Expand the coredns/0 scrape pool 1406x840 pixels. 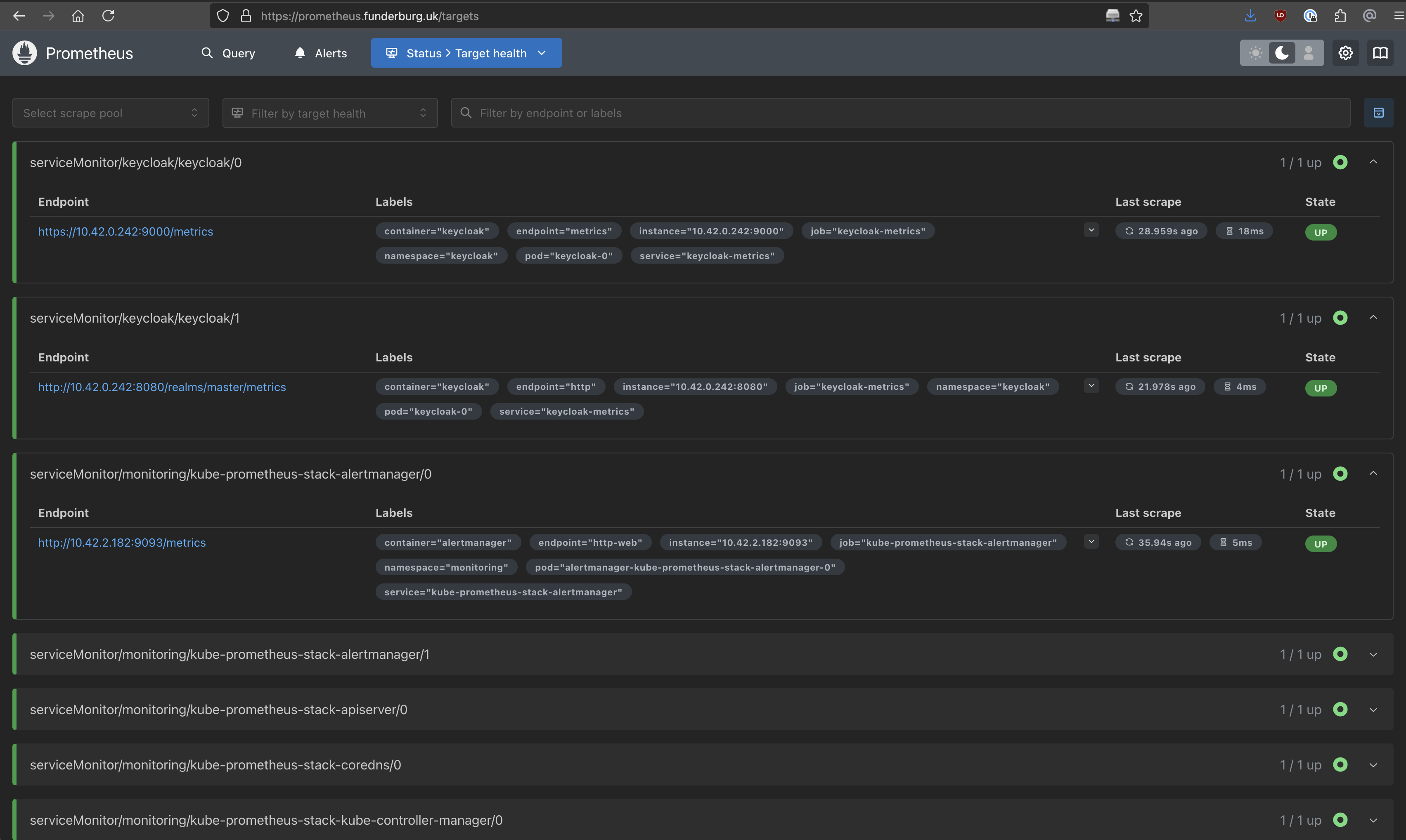(x=1373, y=765)
